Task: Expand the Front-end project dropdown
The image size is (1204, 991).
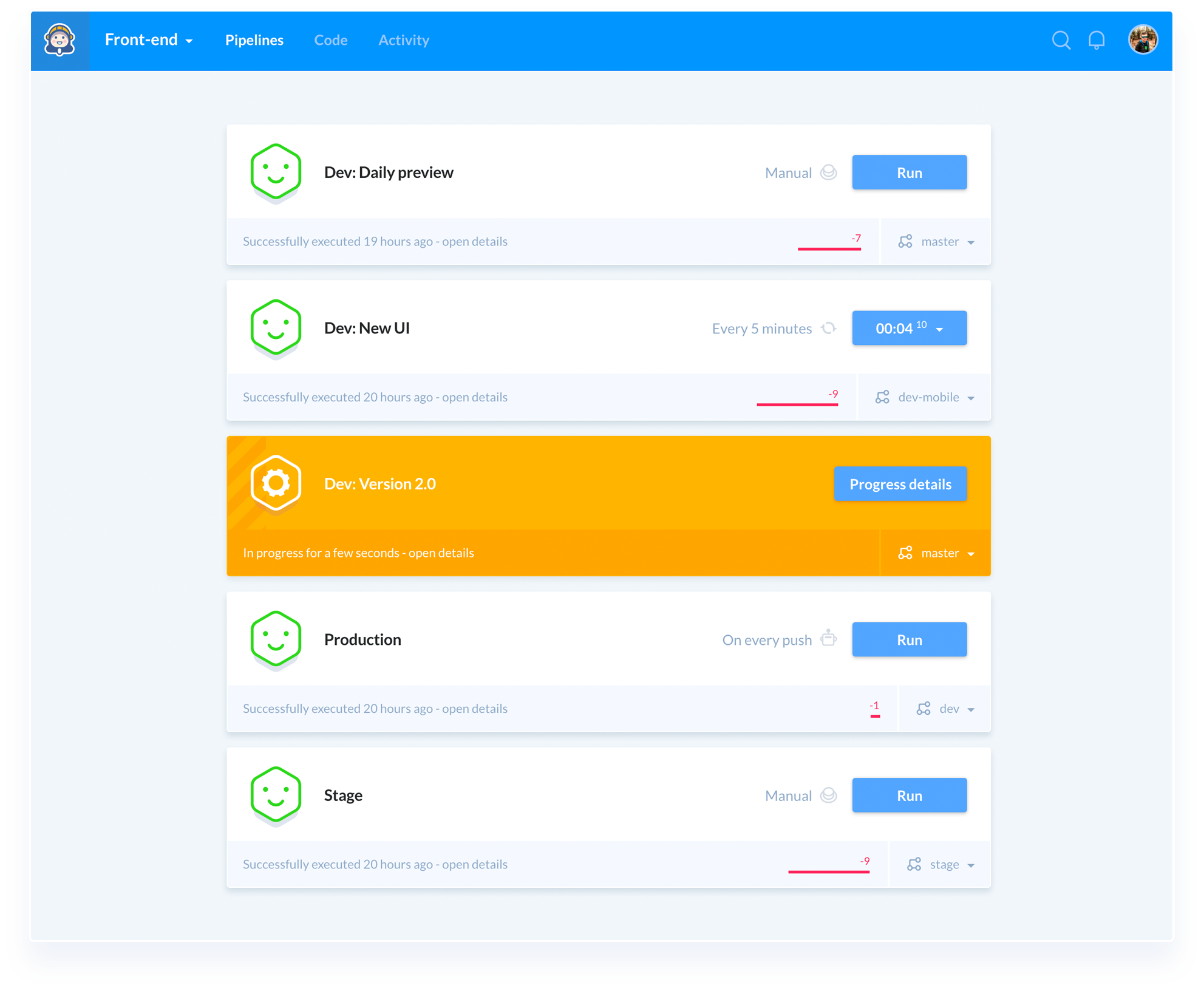Action: point(149,40)
